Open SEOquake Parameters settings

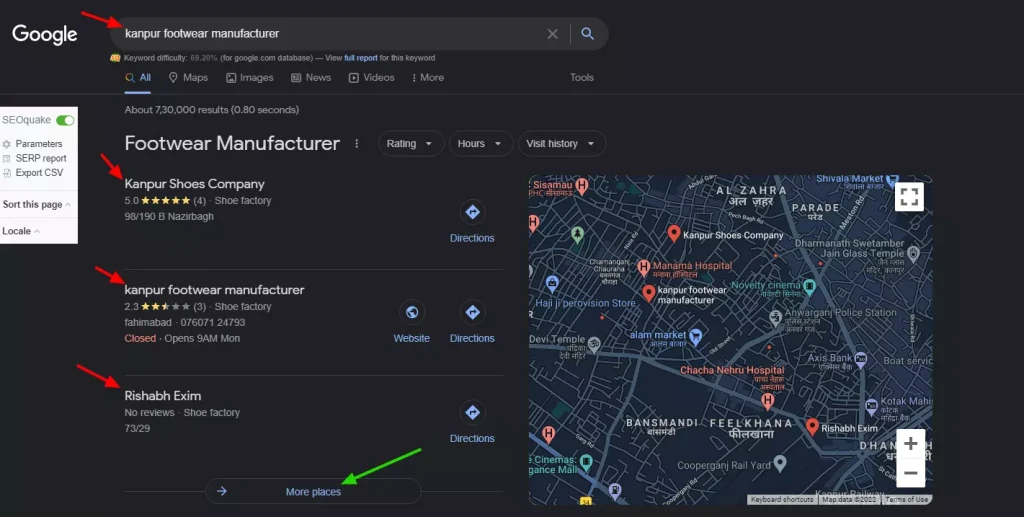tap(39, 144)
